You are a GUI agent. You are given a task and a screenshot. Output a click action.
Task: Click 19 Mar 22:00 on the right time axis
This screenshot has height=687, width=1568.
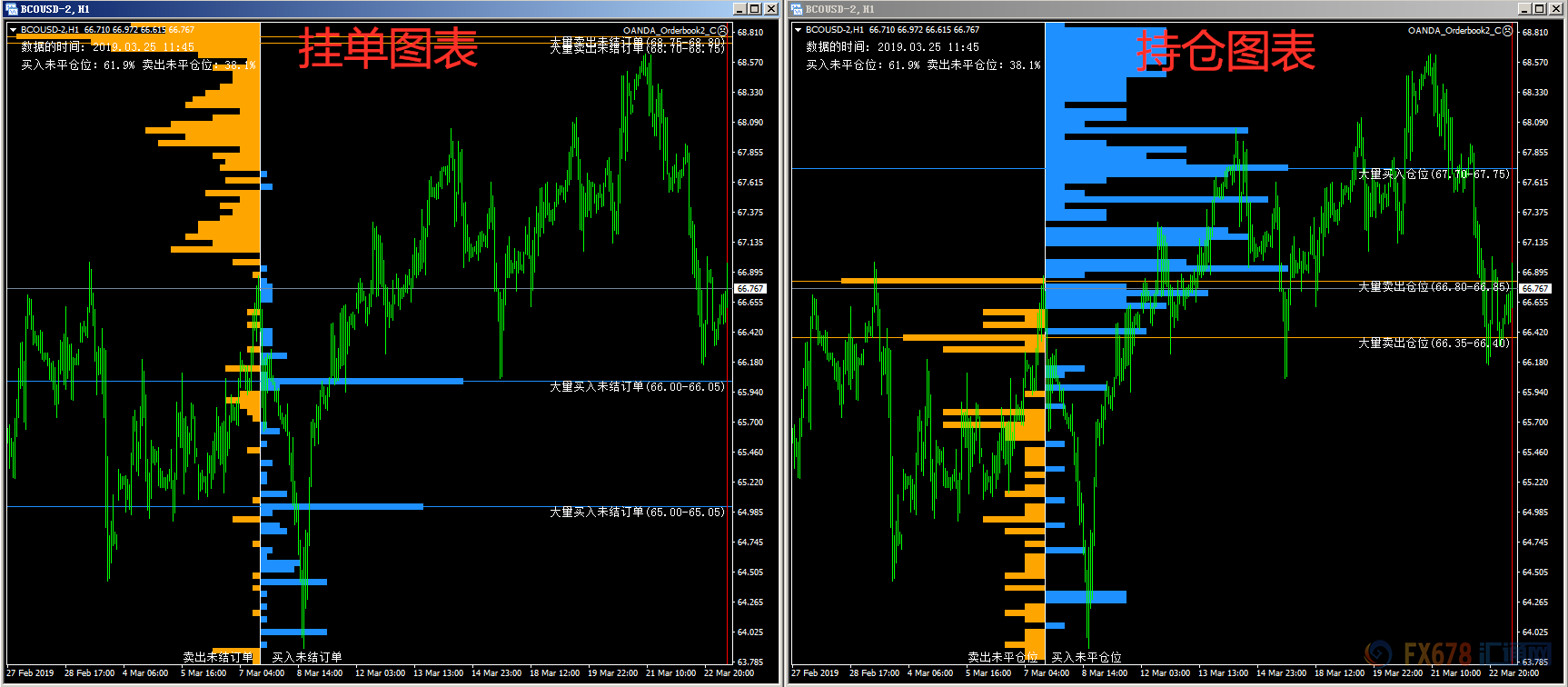[1397, 673]
